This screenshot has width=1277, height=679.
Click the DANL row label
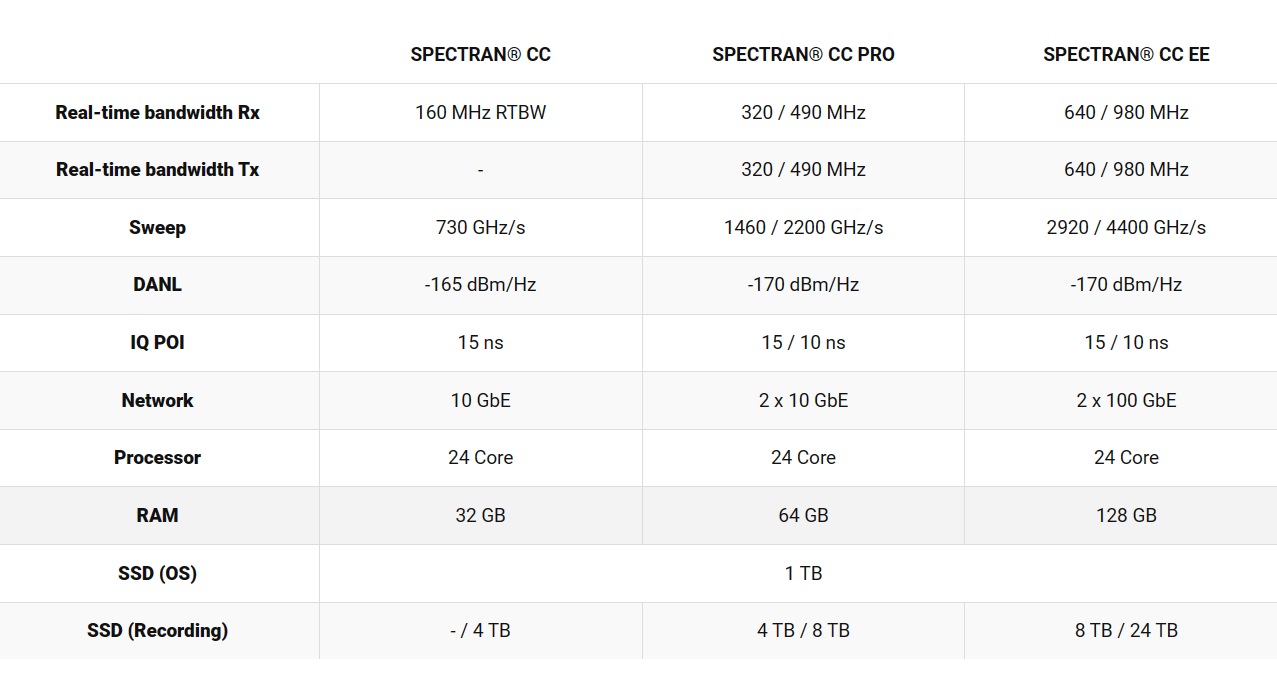tap(157, 285)
